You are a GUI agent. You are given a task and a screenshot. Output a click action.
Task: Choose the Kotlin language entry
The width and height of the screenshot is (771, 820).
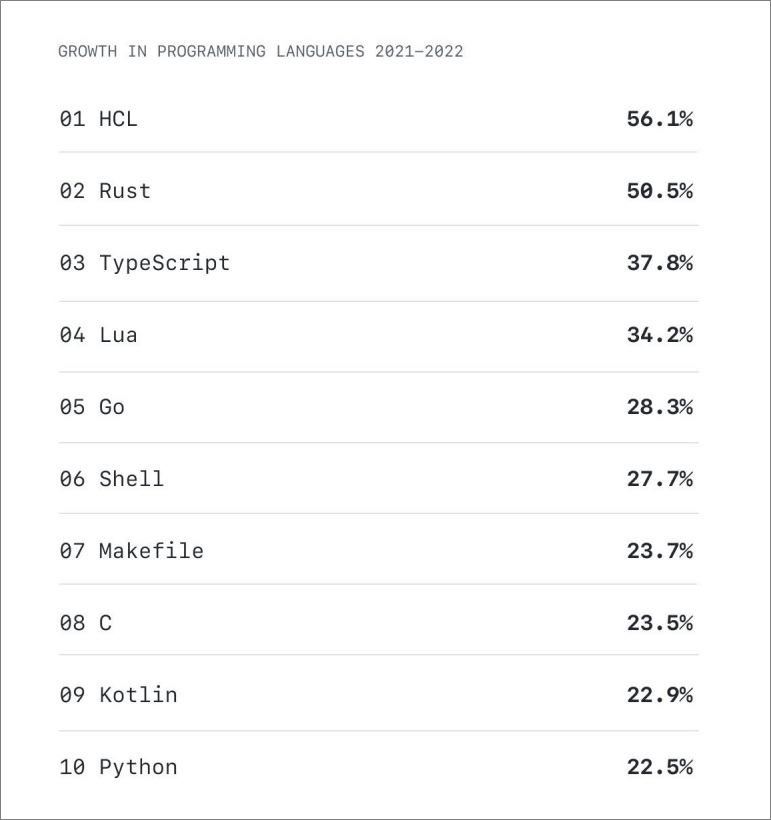(138, 695)
